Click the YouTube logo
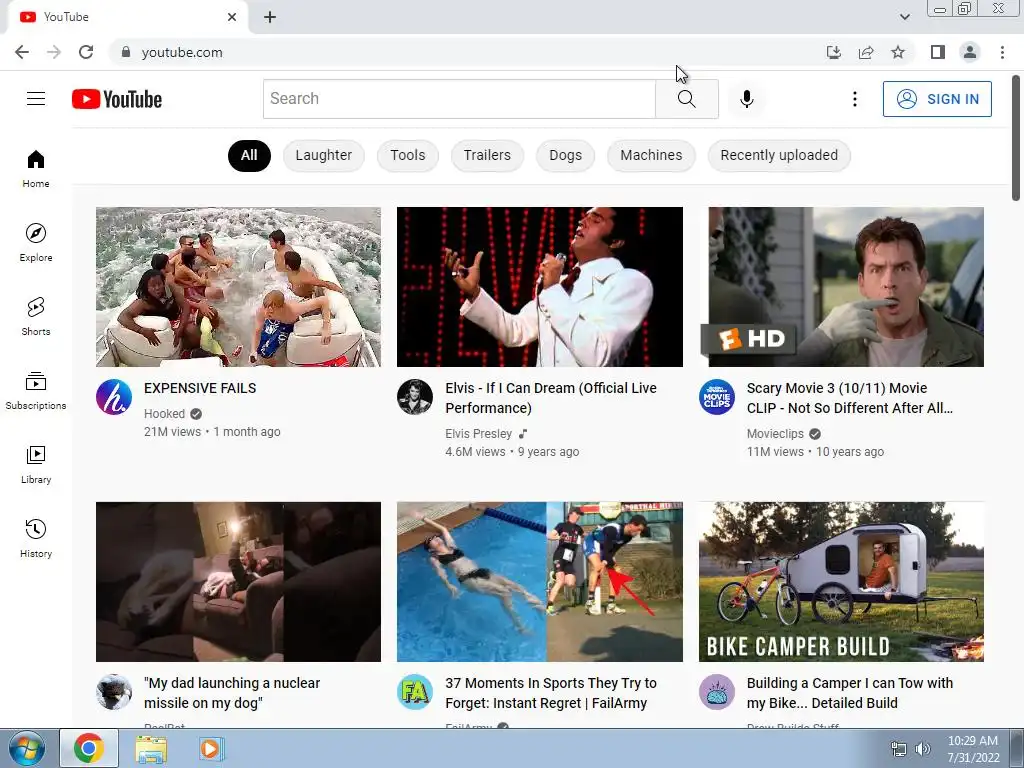1024x768 pixels. 117,99
